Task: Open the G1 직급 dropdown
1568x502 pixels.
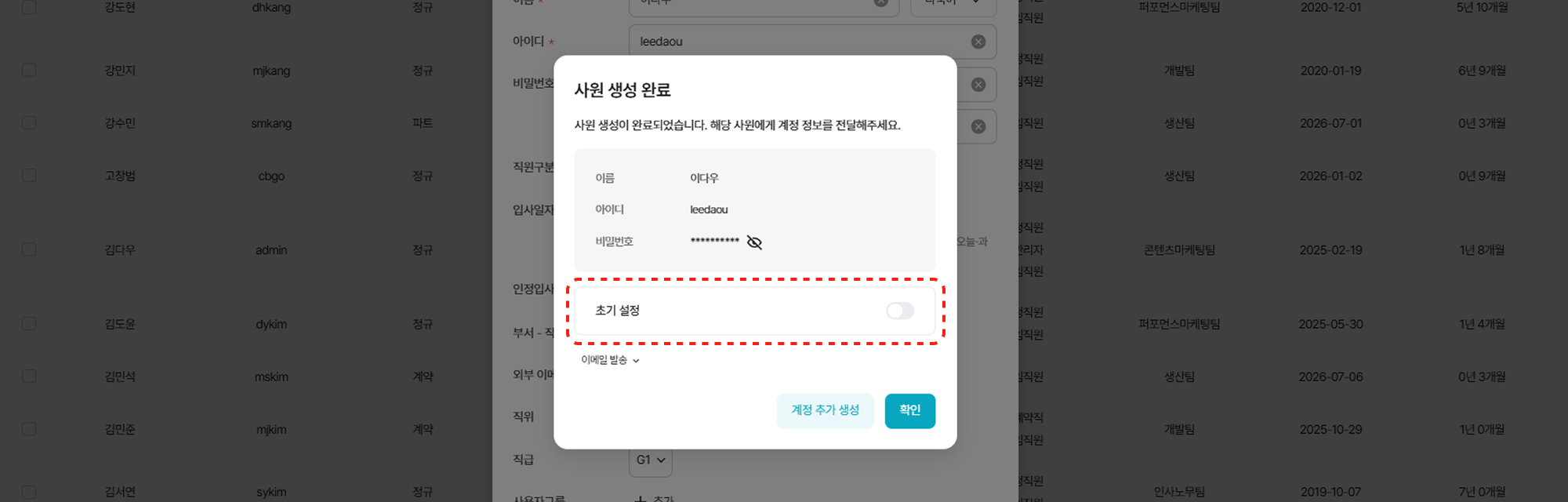Action: click(650, 460)
